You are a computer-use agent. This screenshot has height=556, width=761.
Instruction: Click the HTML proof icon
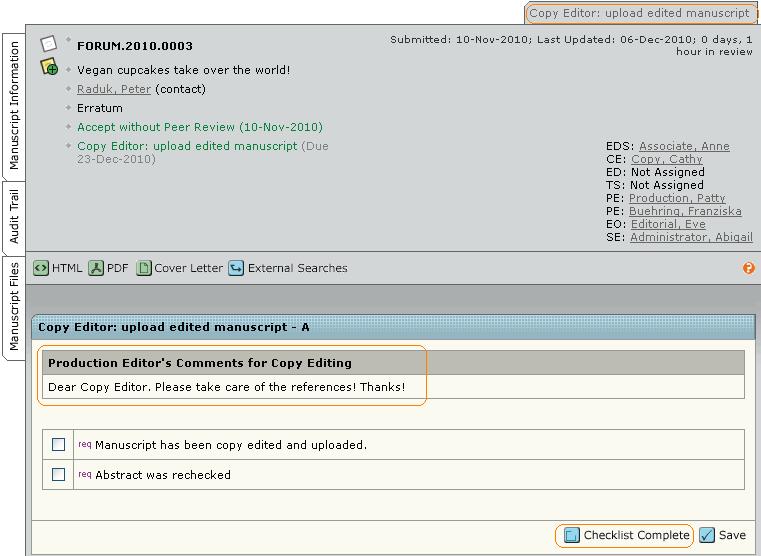click(41, 268)
